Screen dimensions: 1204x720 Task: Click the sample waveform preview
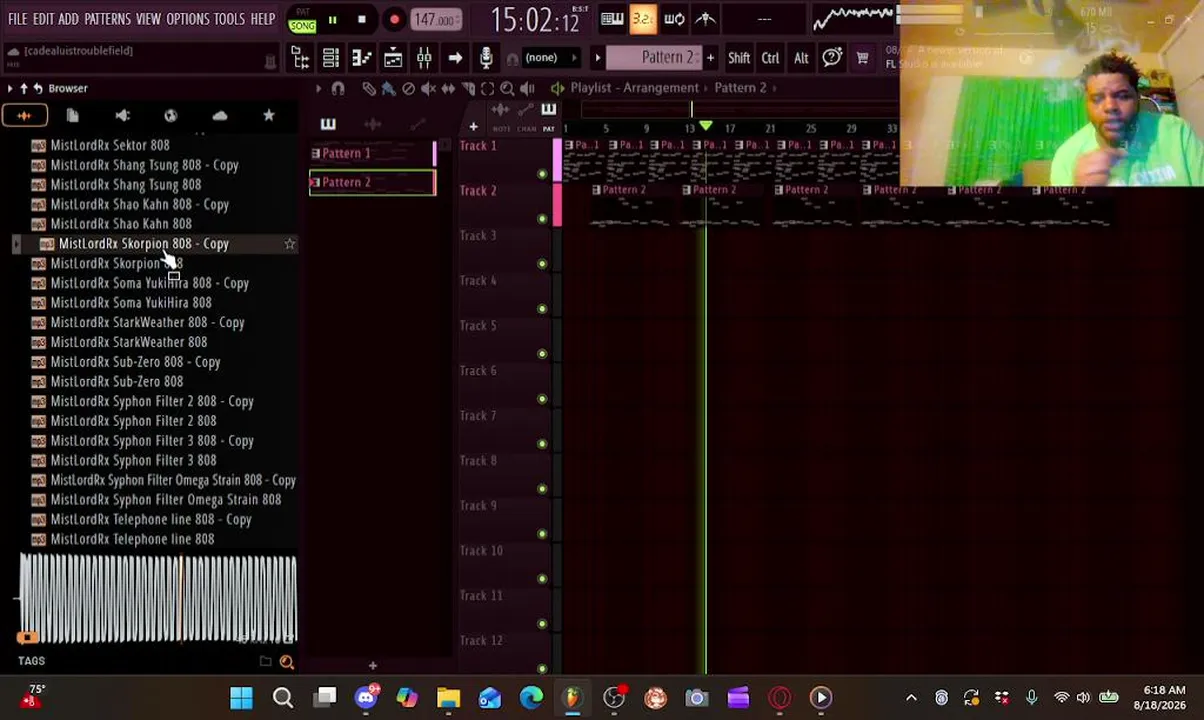click(158, 599)
